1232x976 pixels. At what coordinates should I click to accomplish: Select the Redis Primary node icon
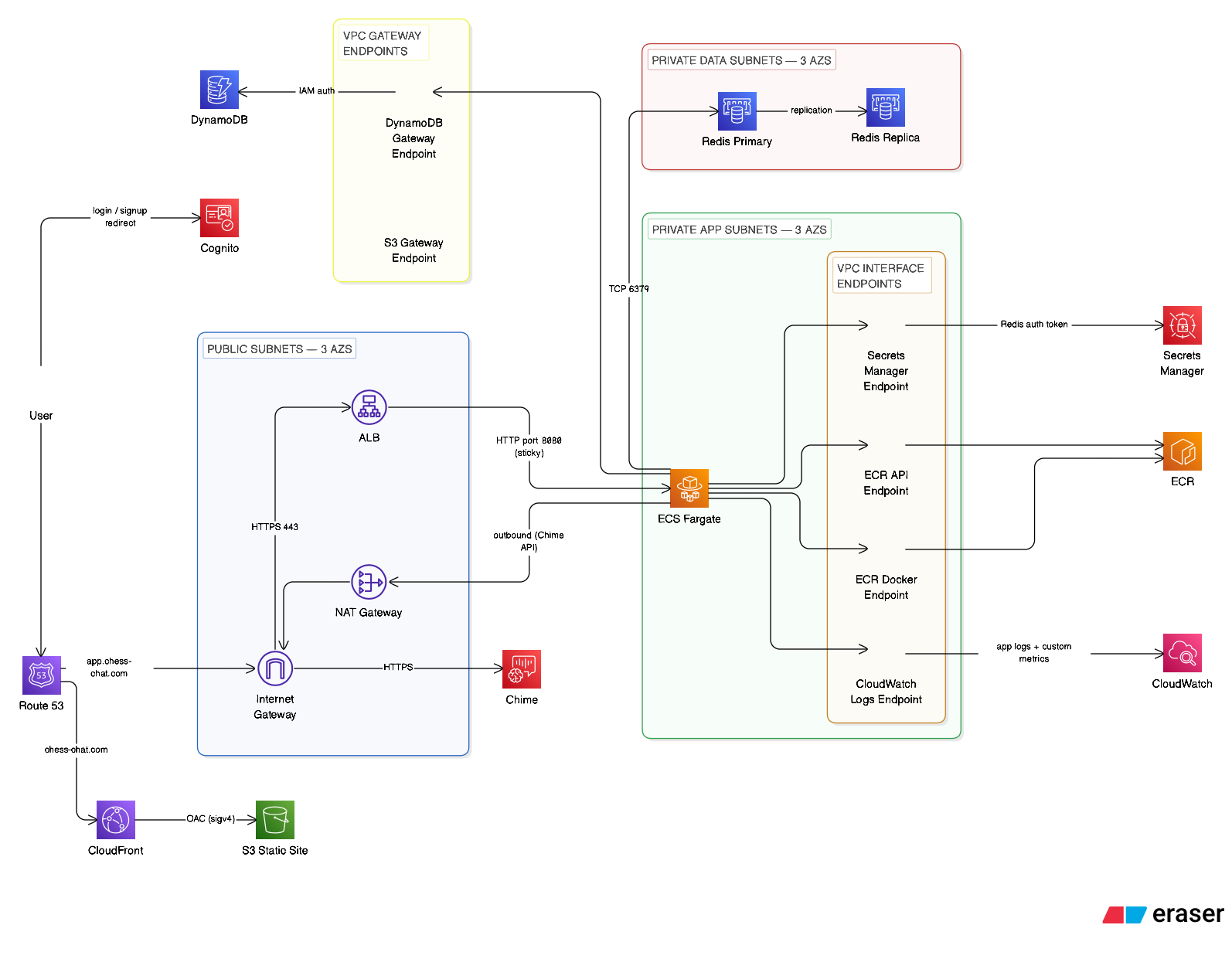(737, 111)
